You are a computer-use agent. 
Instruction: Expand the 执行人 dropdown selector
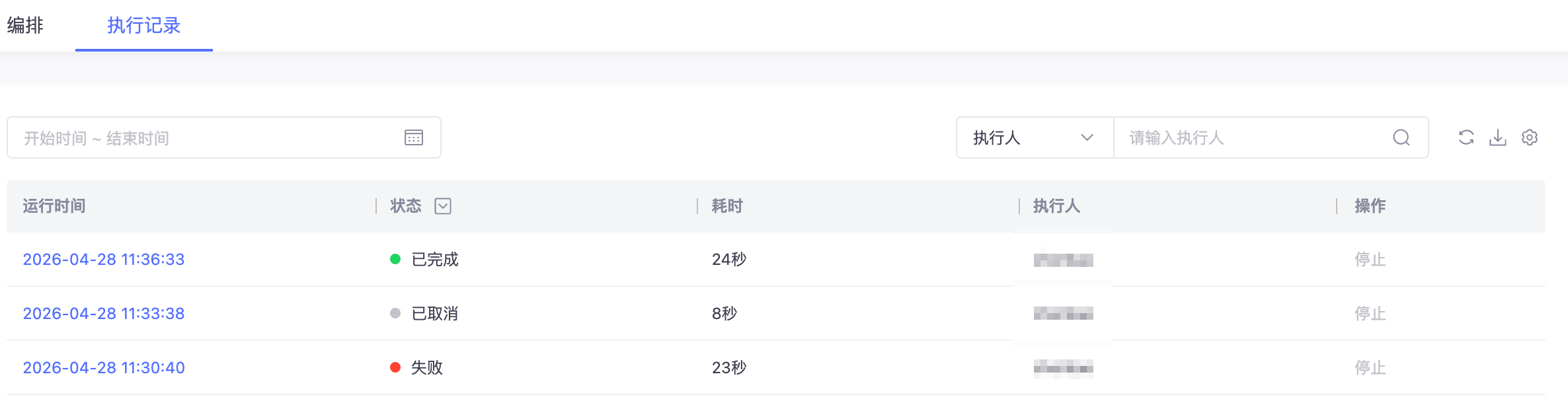click(1035, 137)
